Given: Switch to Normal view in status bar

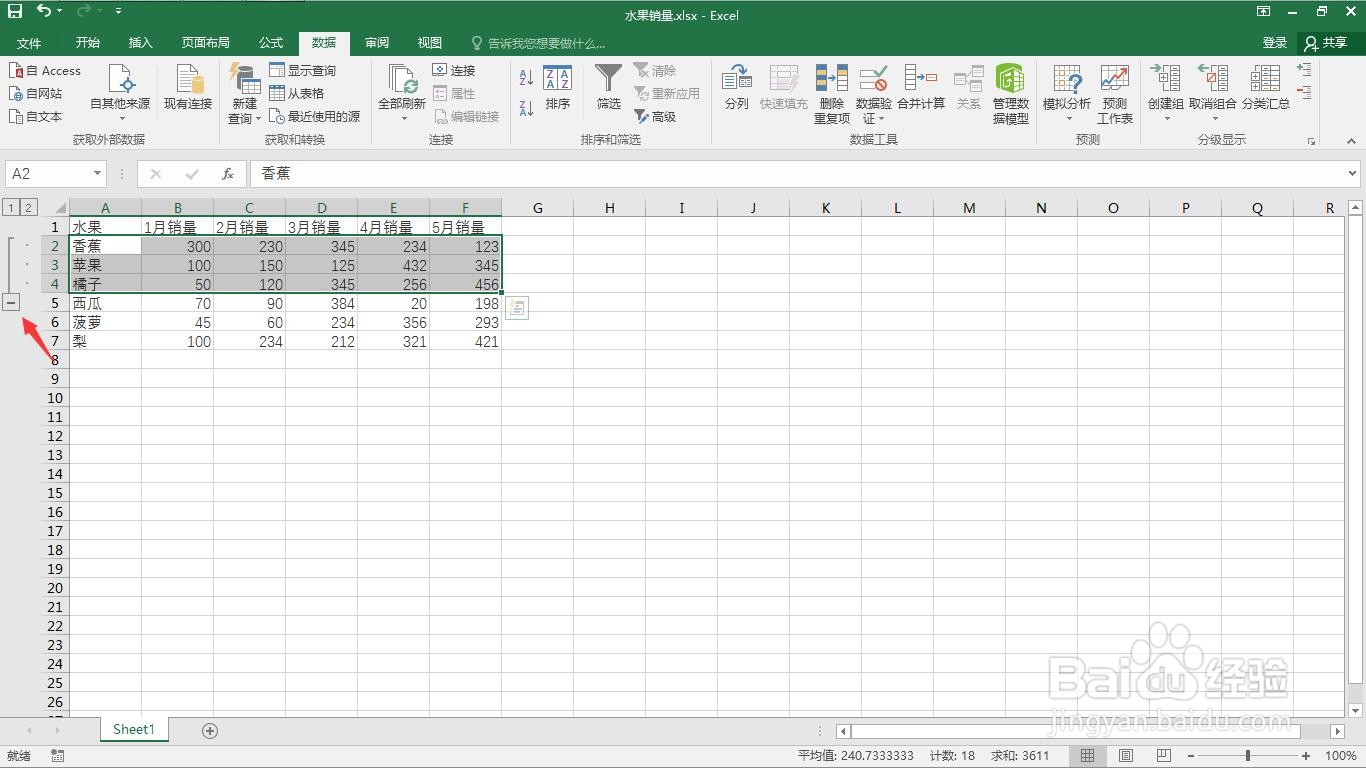Looking at the screenshot, I should 1088,756.
